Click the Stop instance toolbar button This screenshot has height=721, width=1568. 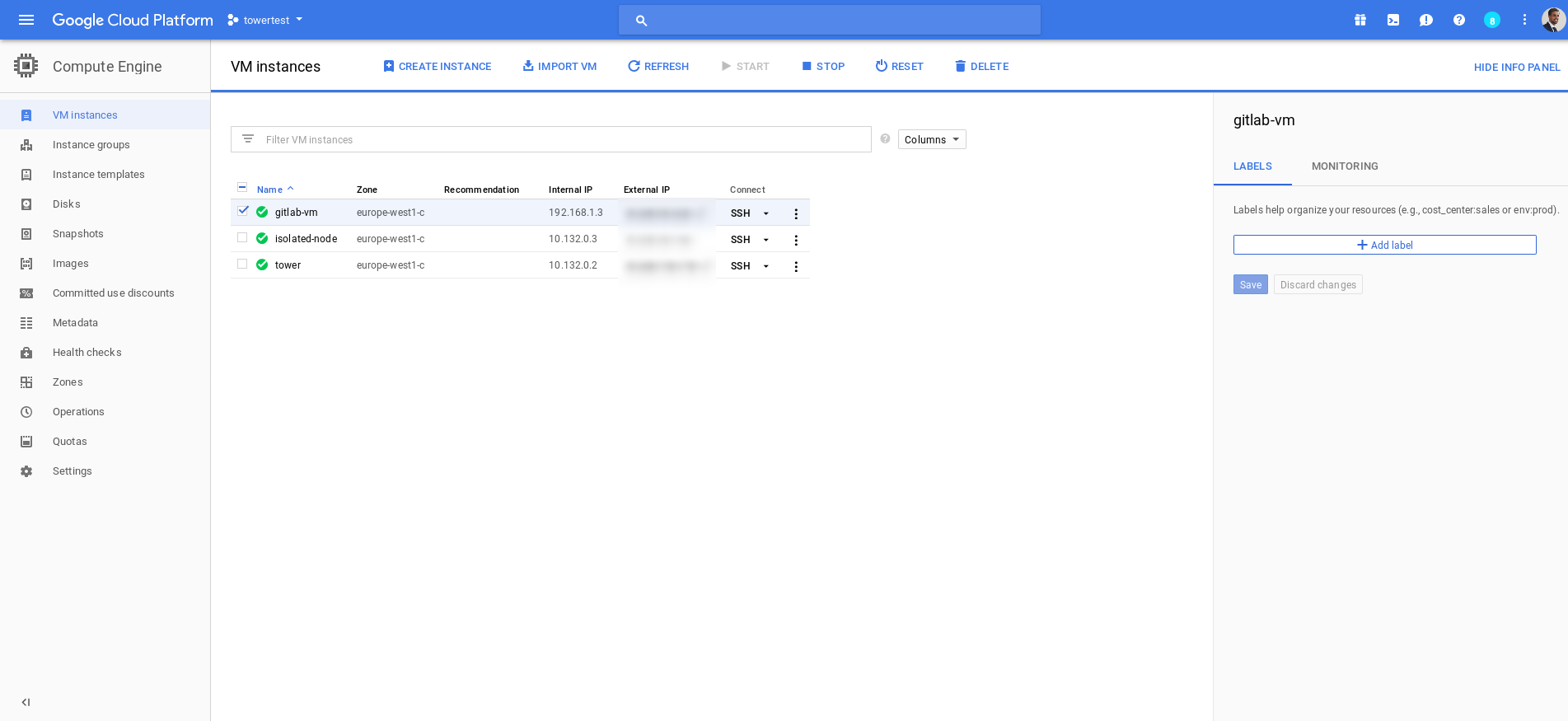tap(823, 66)
